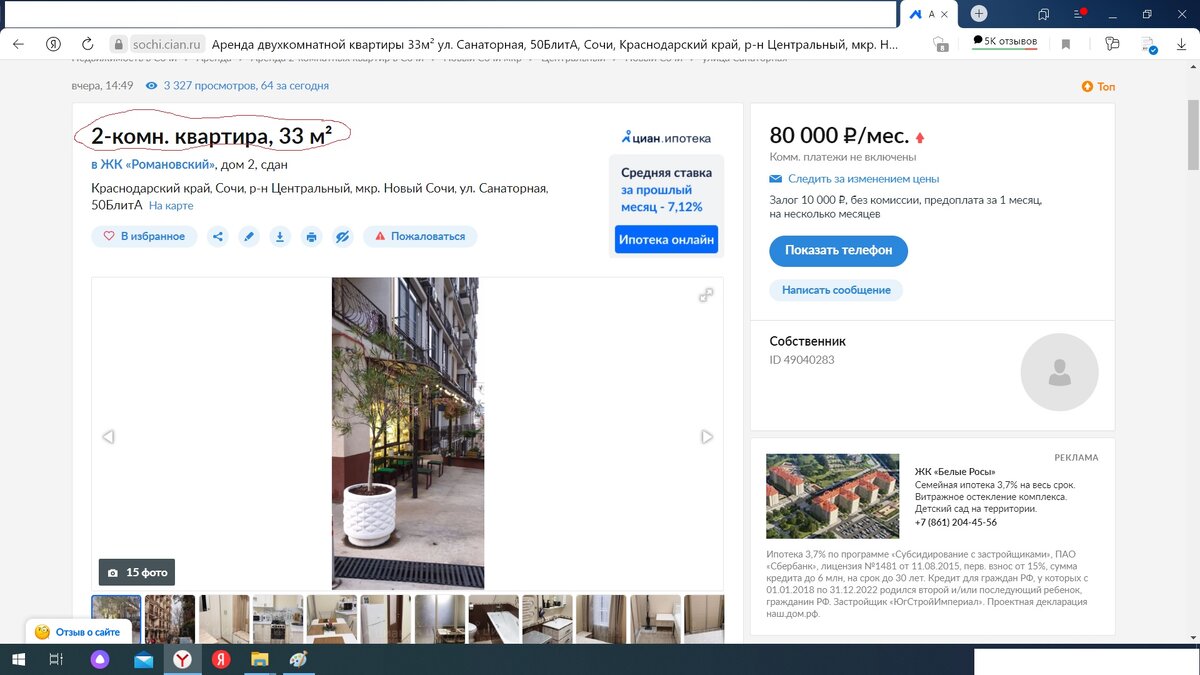
Task: Show next photo with right arrow
Action: click(x=707, y=436)
